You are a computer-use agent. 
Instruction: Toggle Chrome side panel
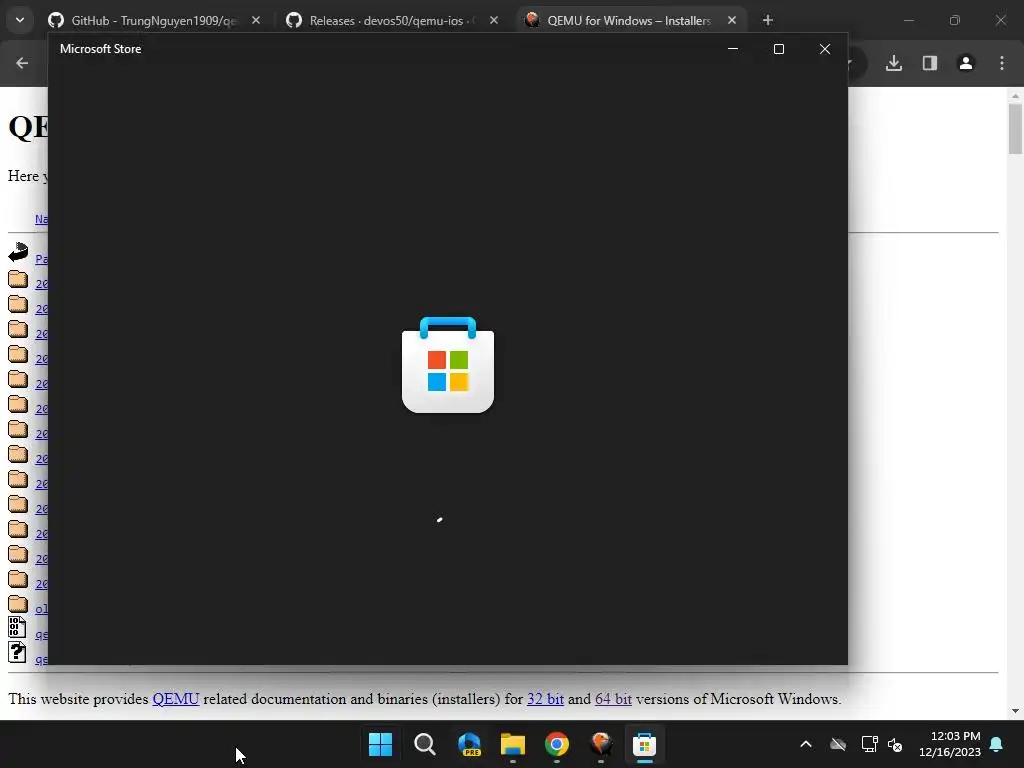coord(930,63)
